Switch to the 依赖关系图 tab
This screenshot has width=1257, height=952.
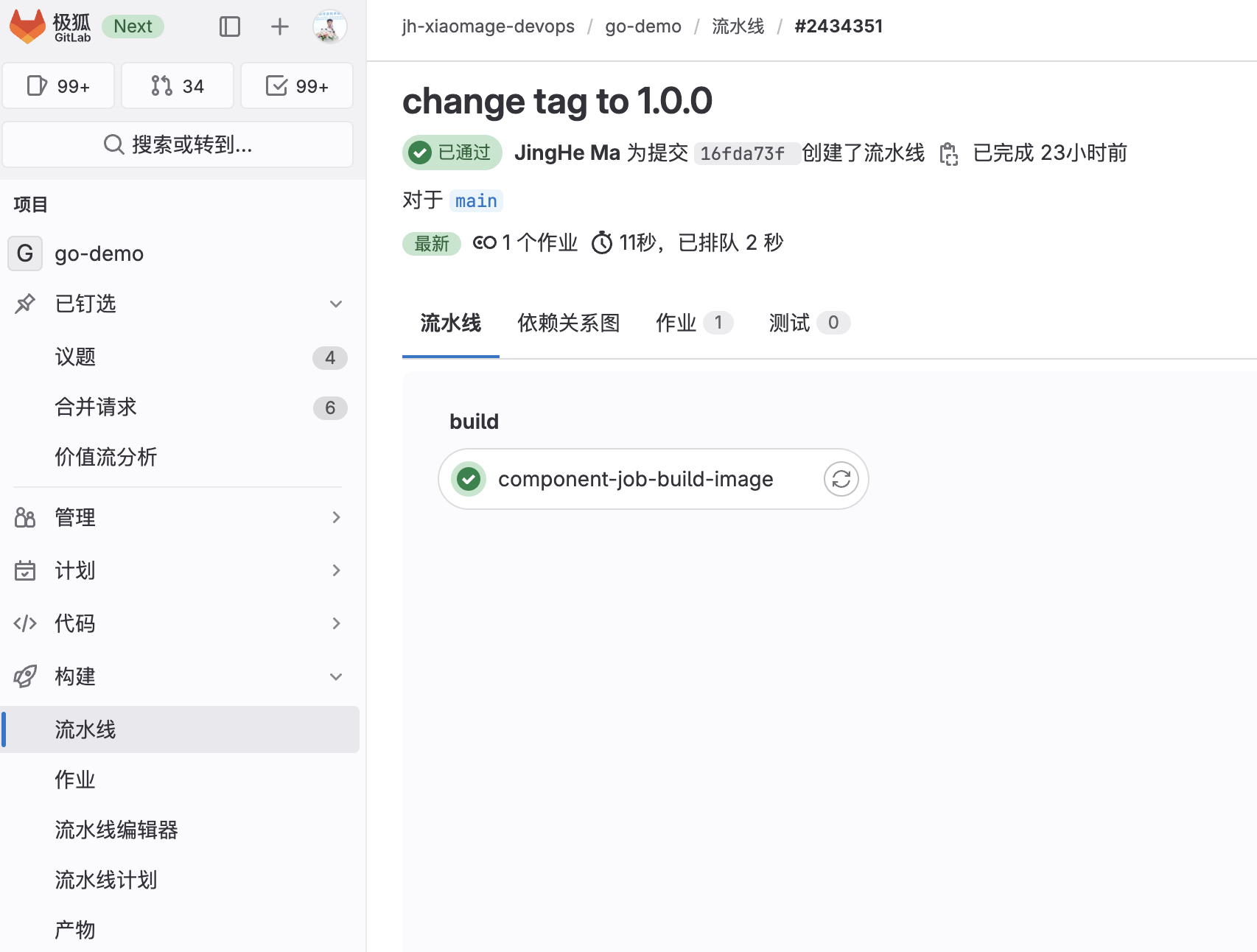[568, 322]
